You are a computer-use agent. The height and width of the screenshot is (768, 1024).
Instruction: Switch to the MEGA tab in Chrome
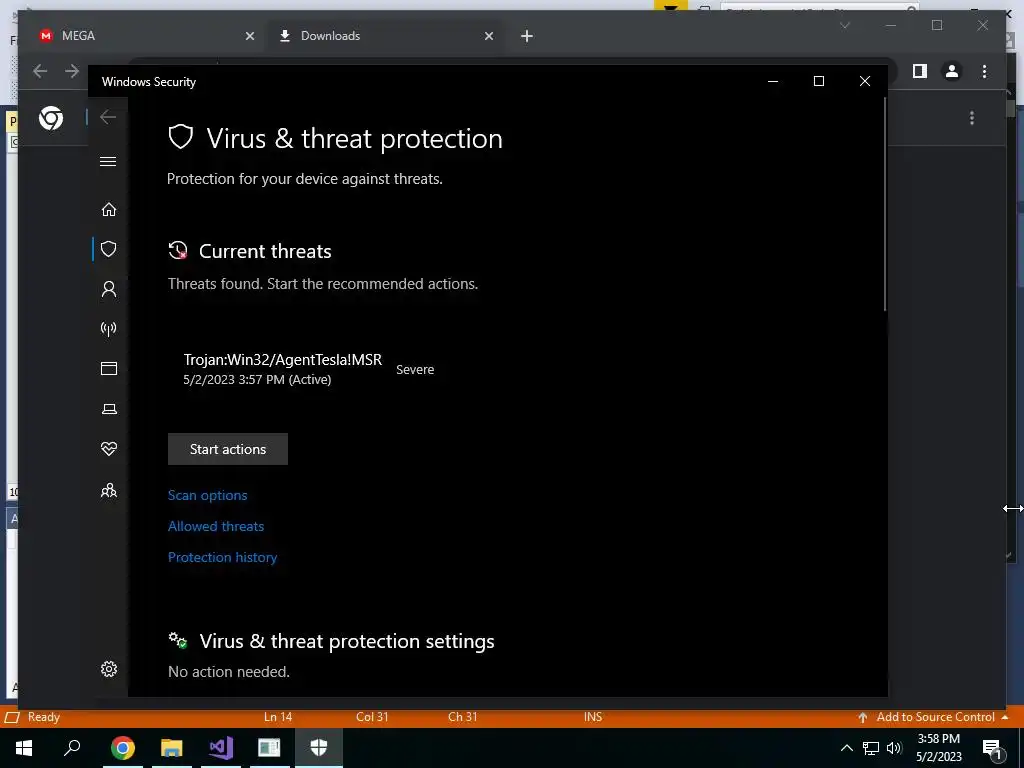[144, 36]
